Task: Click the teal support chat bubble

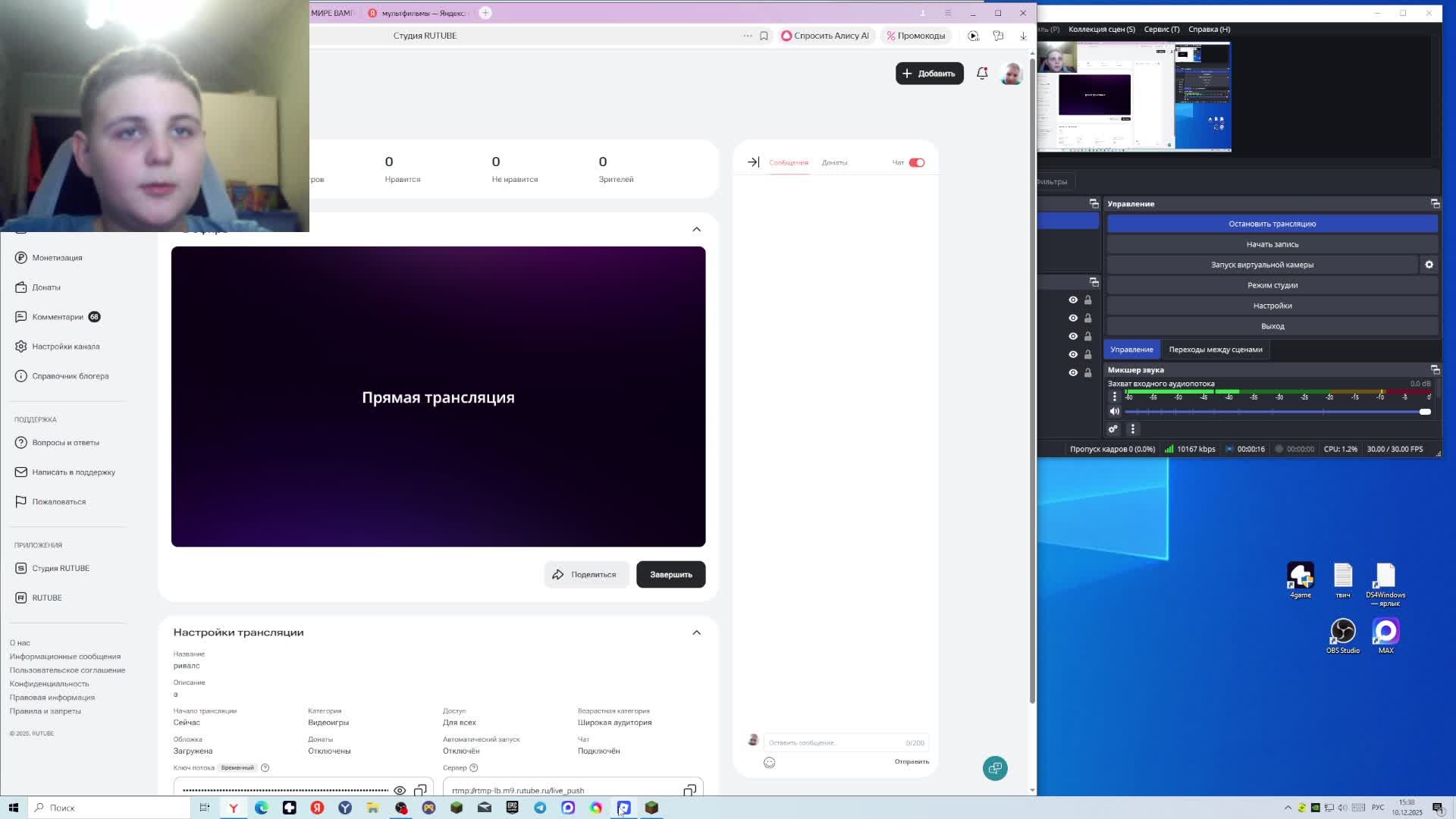Action: click(995, 768)
